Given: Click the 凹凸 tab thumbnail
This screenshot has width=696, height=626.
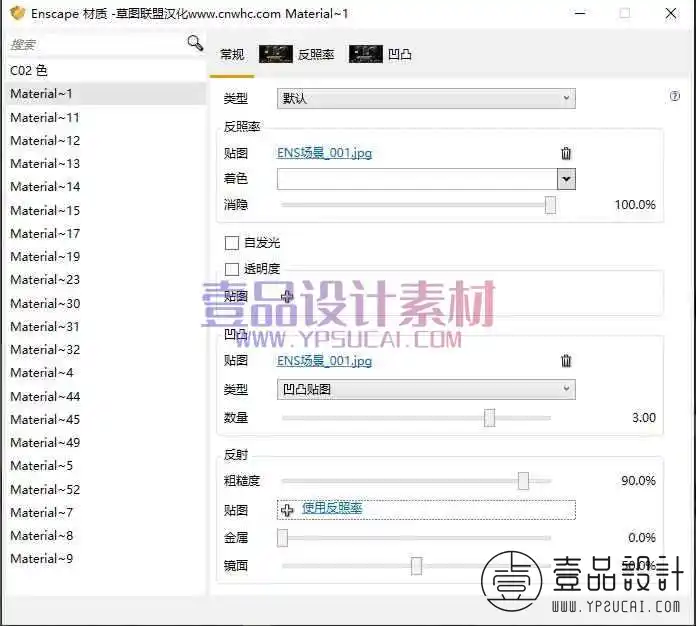Looking at the screenshot, I should point(366,54).
